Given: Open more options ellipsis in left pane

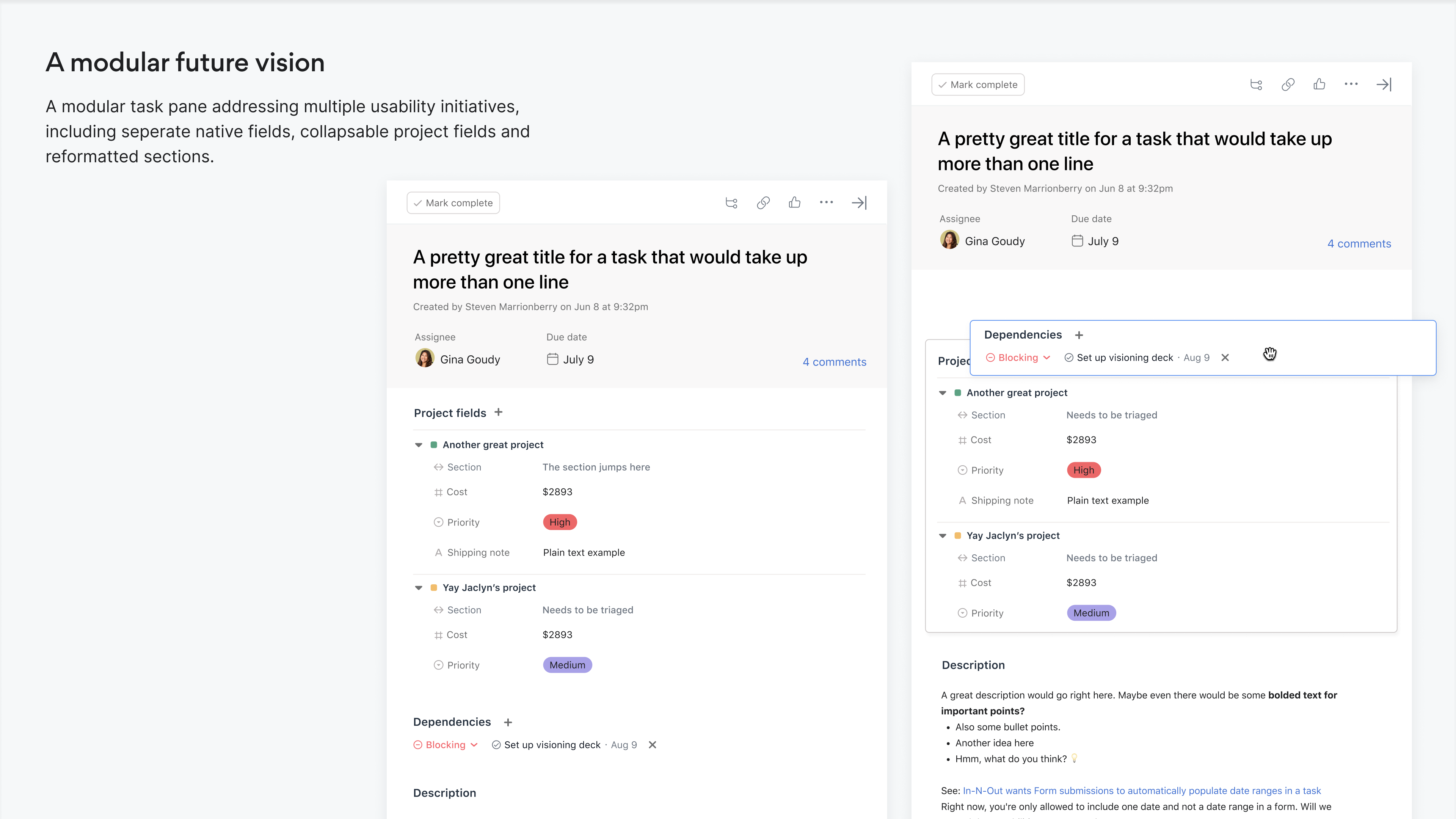Looking at the screenshot, I should click(826, 202).
